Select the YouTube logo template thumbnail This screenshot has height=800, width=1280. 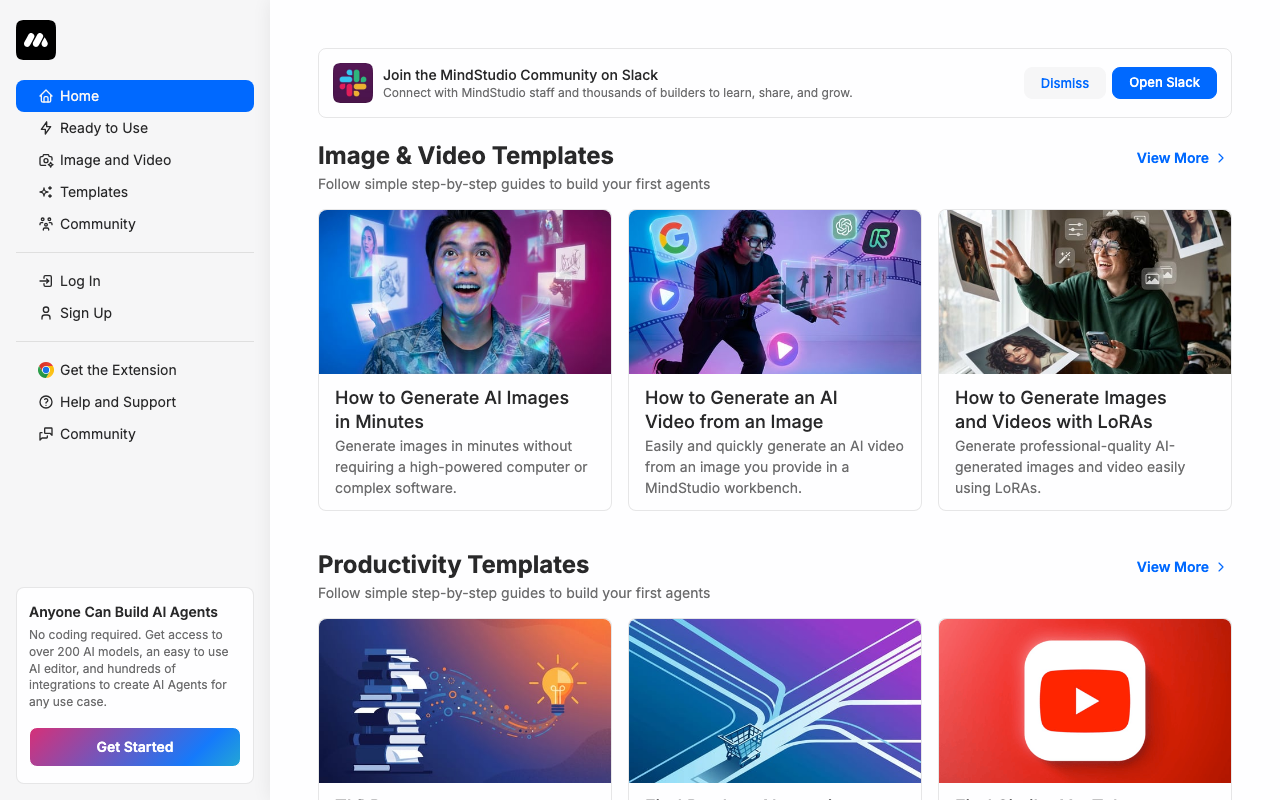(1084, 701)
